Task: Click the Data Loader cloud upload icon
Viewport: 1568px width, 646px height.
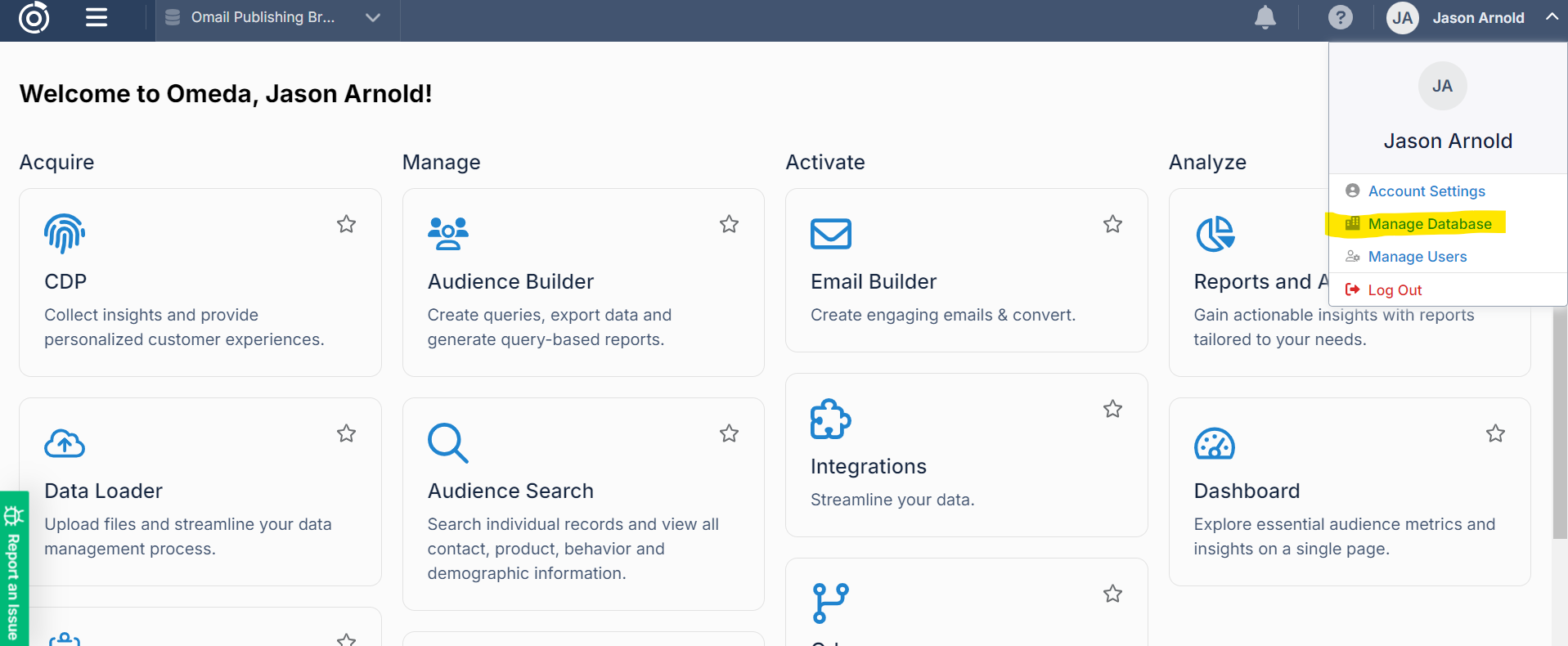Action: [x=65, y=443]
